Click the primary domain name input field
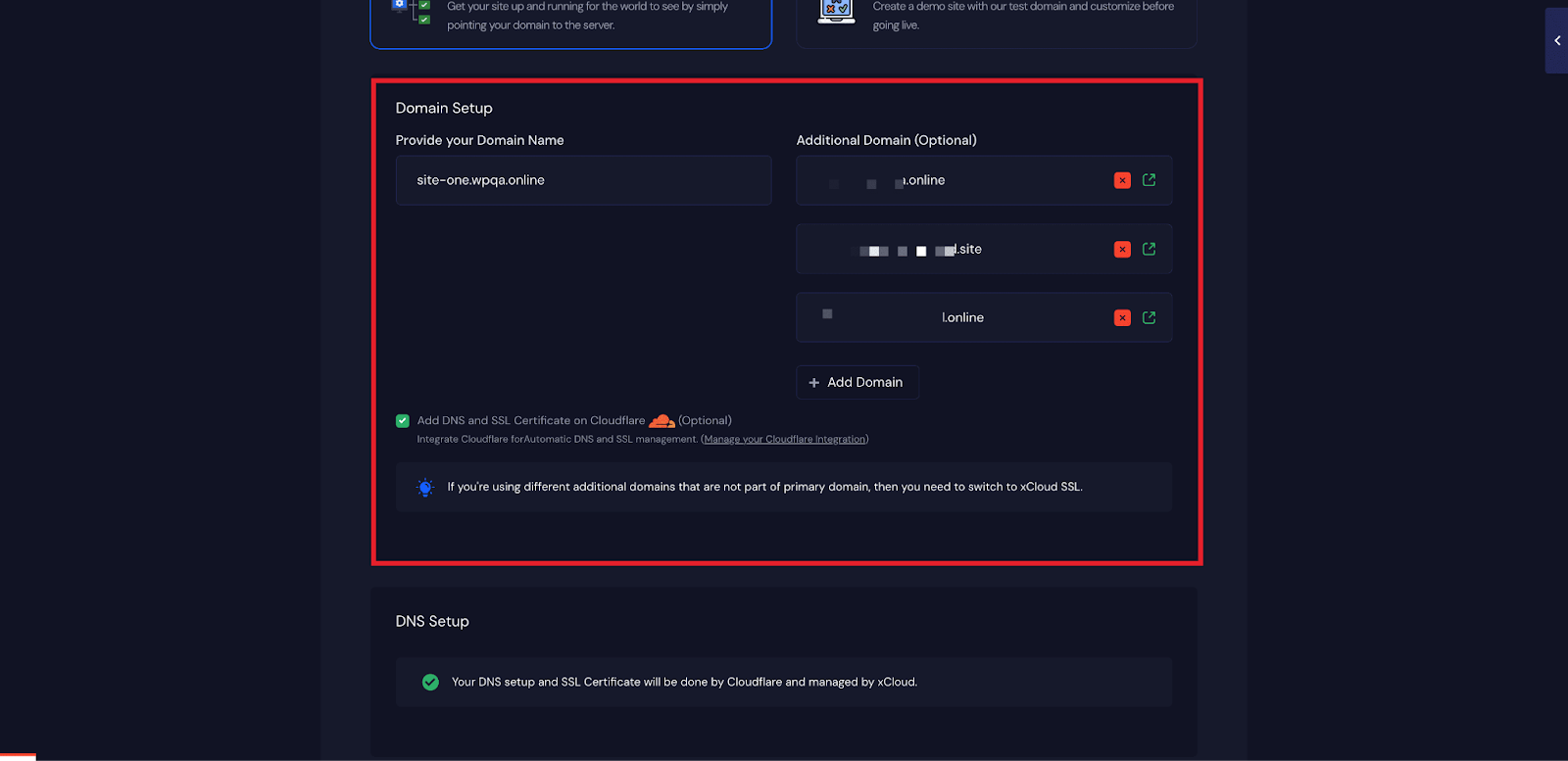Viewport: 1568px width, 761px height. coord(582,180)
